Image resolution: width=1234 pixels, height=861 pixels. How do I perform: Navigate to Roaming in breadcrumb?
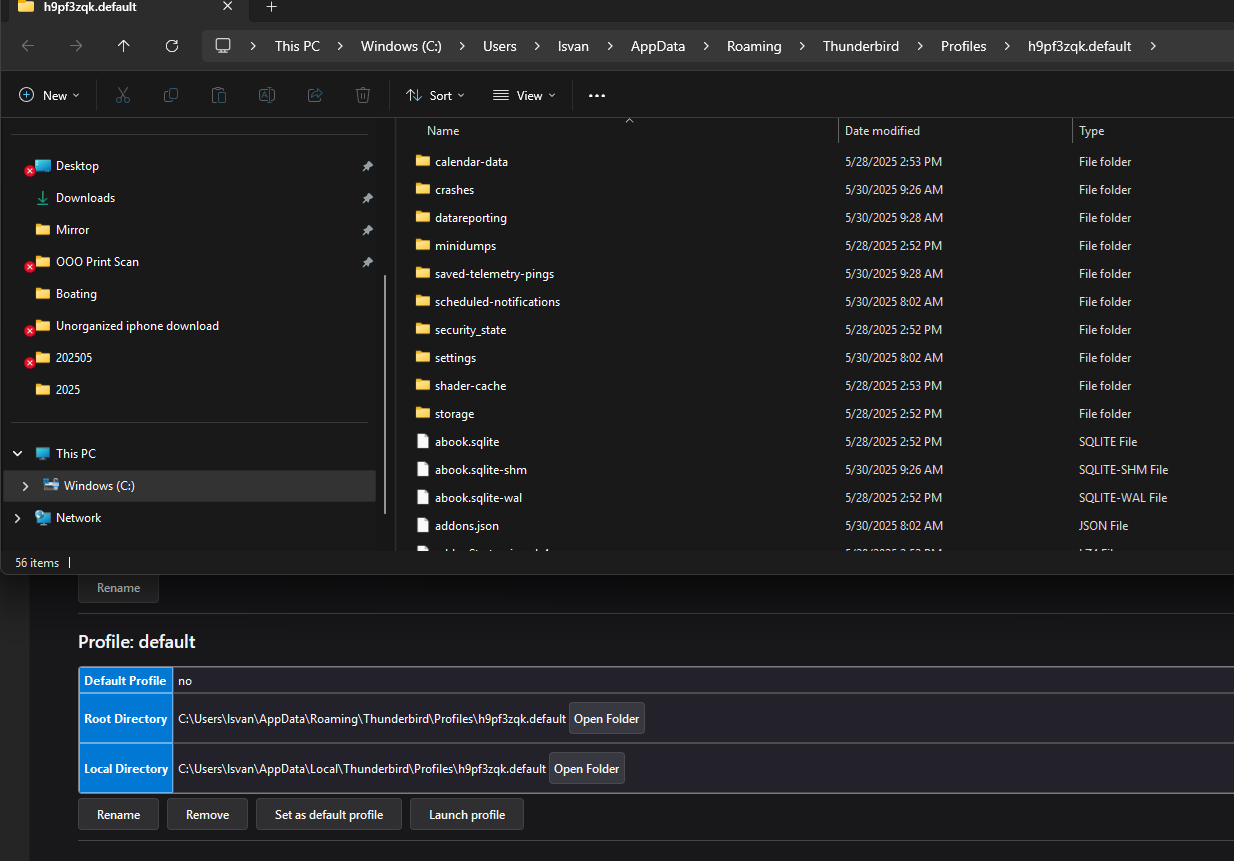coord(754,46)
